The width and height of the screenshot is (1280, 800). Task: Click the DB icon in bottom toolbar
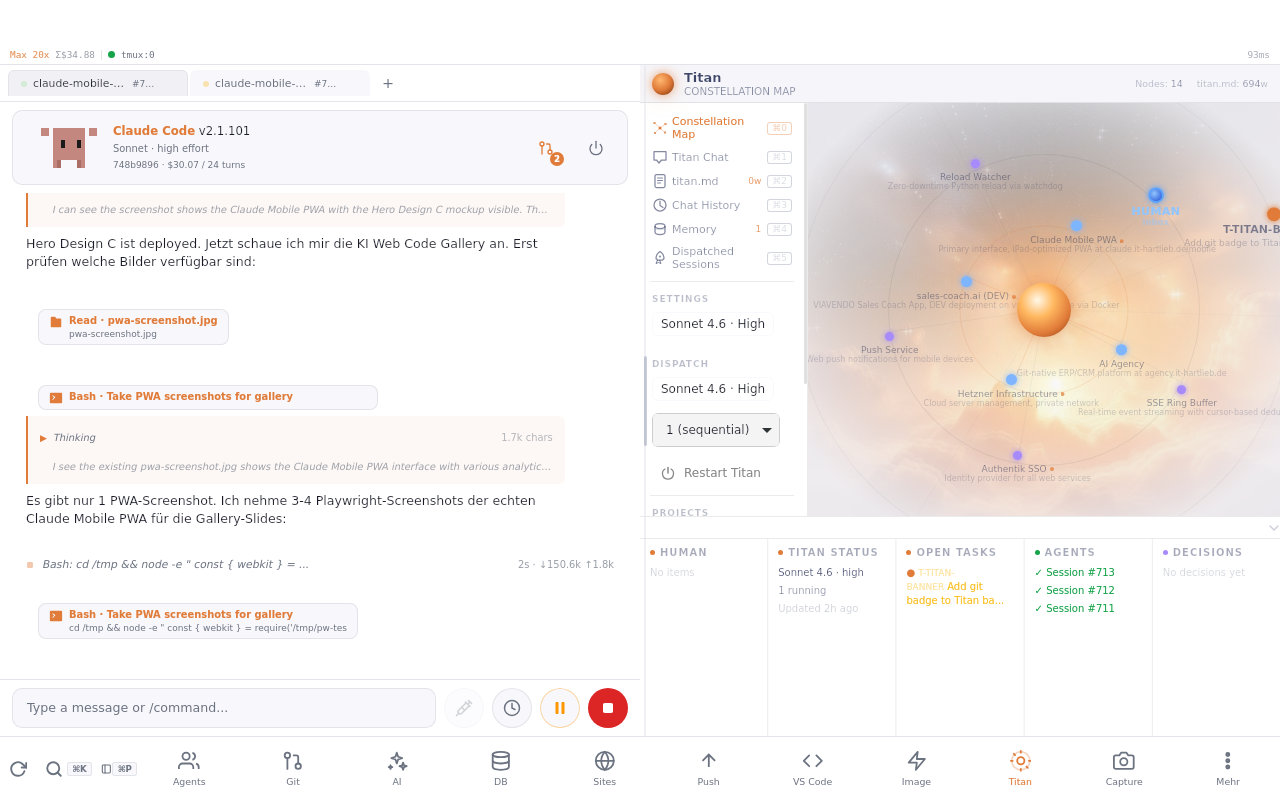[x=500, y=767]
